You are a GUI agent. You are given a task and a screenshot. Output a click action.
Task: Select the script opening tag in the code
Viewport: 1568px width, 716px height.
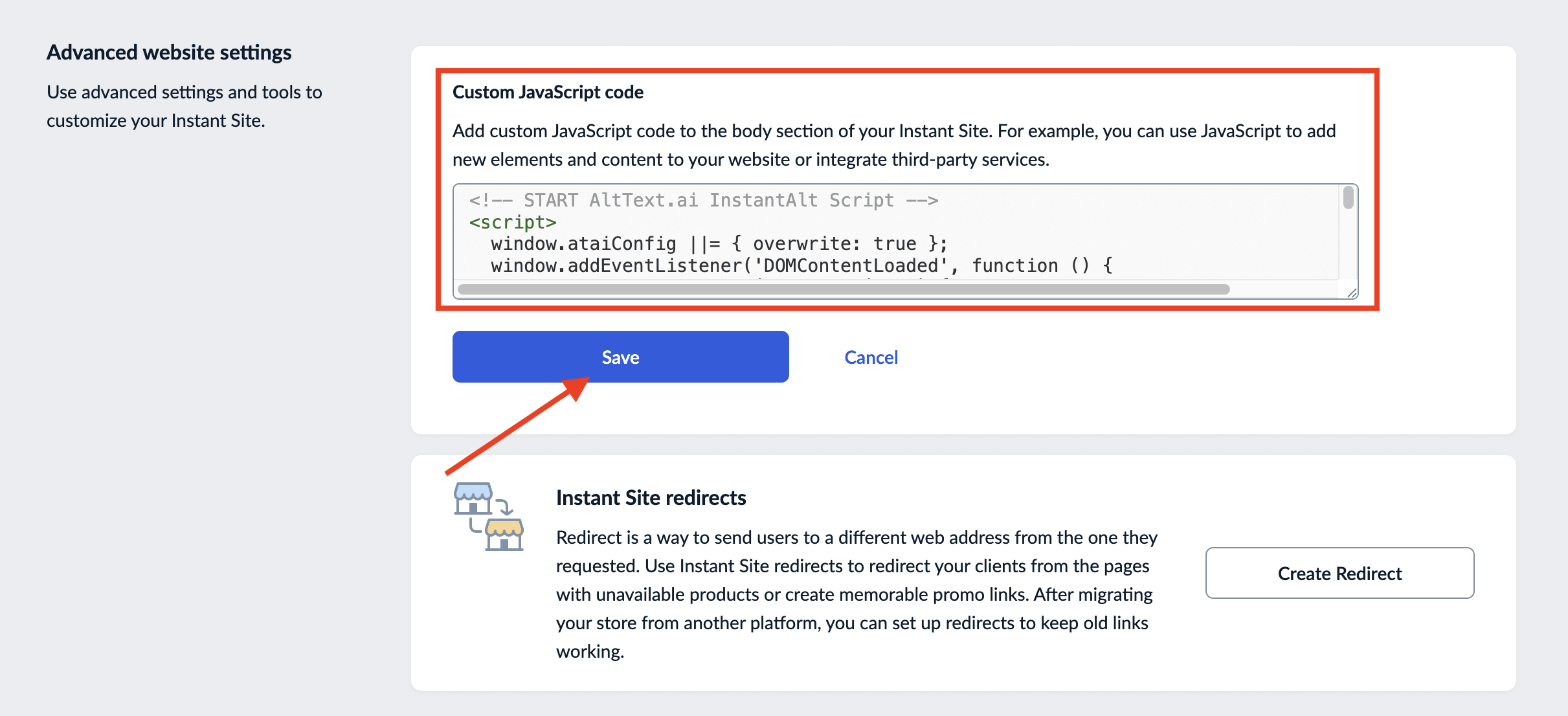(512, 221)
